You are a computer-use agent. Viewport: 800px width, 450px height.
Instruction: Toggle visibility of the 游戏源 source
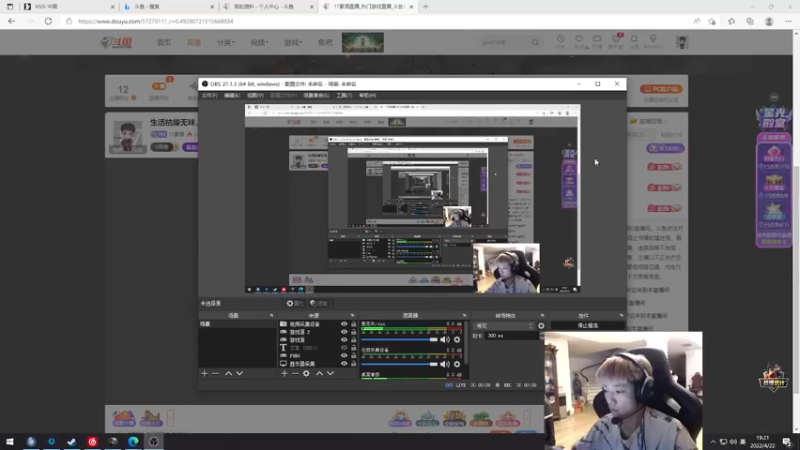pyautogui.click(x=344, y=340)
